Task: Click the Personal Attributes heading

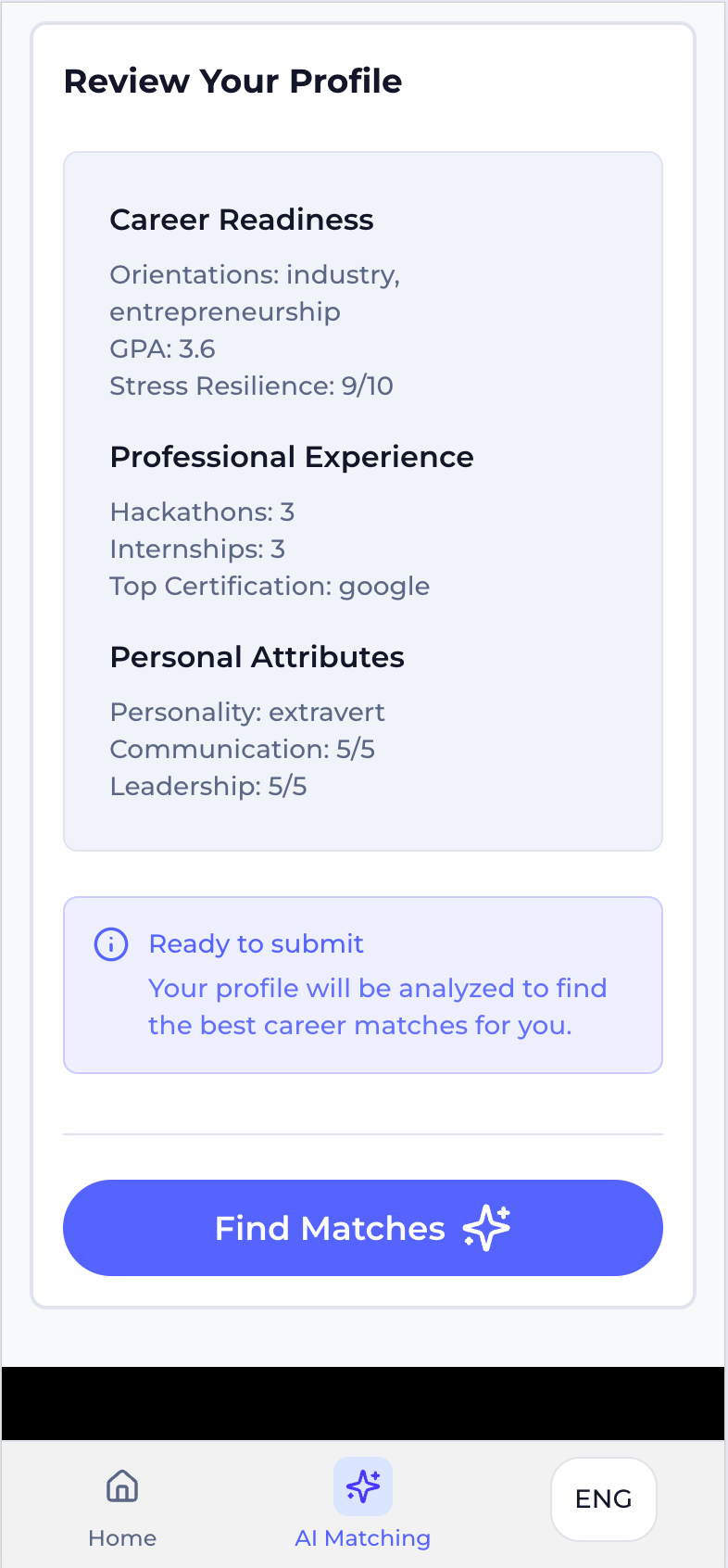Action: point(257,656)
